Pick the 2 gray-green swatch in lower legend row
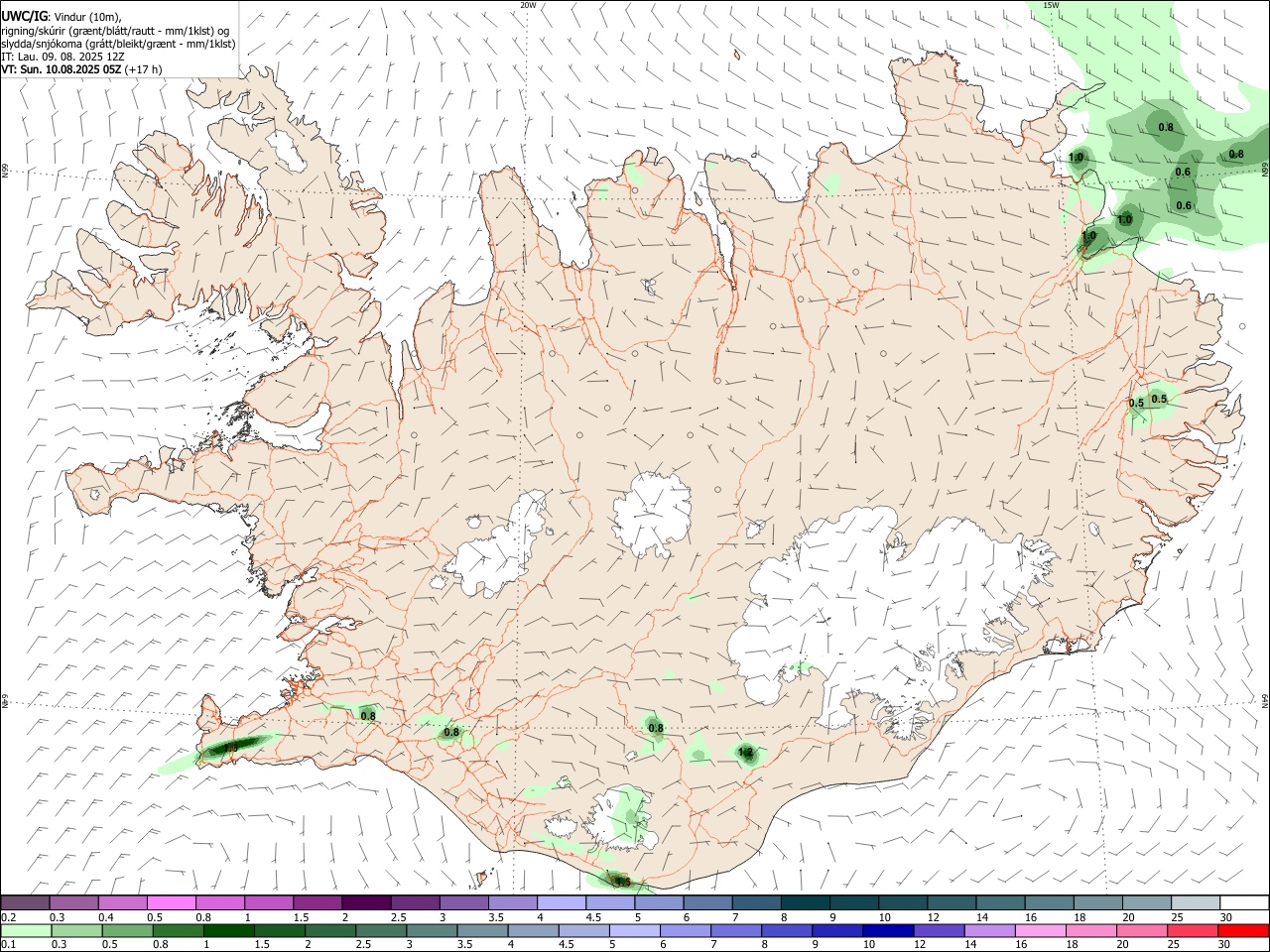The image size is (1270, 952). (x=329, y=930)
